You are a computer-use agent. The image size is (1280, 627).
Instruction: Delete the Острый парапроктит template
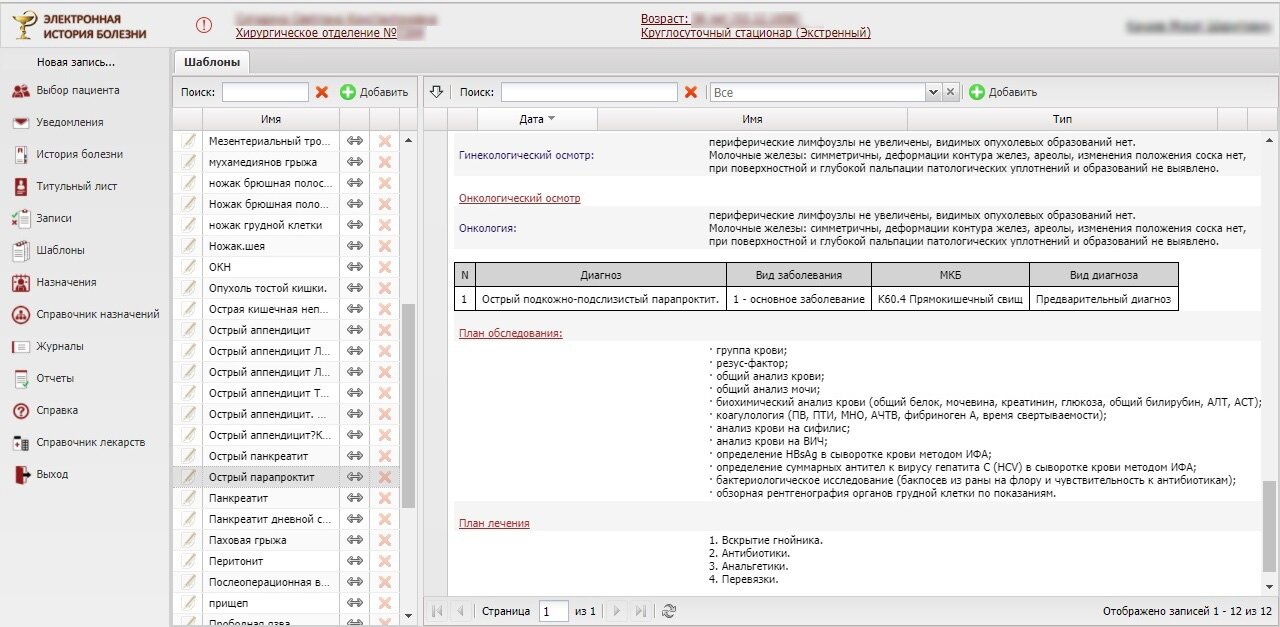pos(384,477)
